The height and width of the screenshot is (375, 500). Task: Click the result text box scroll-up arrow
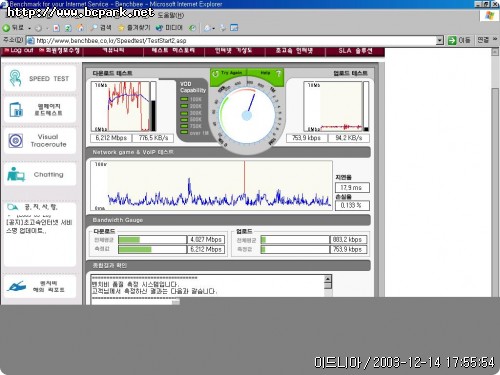click(328, 279)
